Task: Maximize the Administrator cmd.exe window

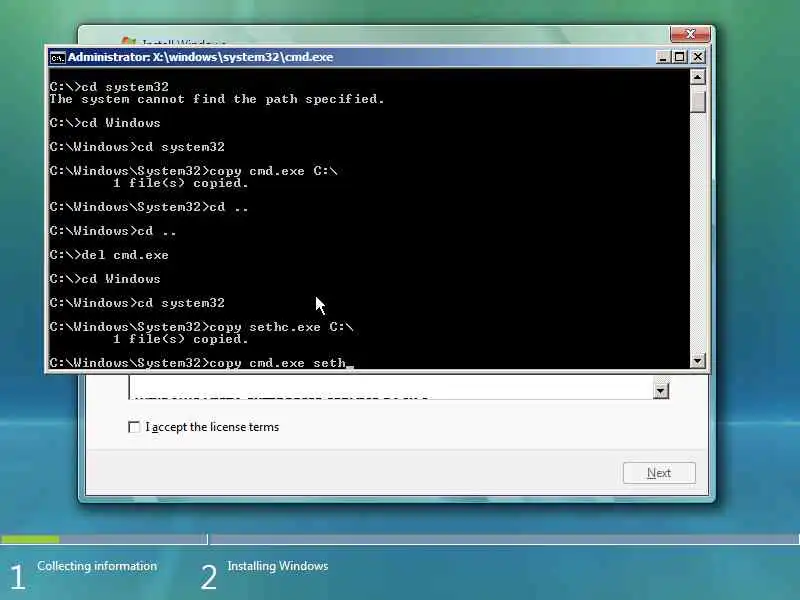Action: pyautogui.click(x=680, y=57)
